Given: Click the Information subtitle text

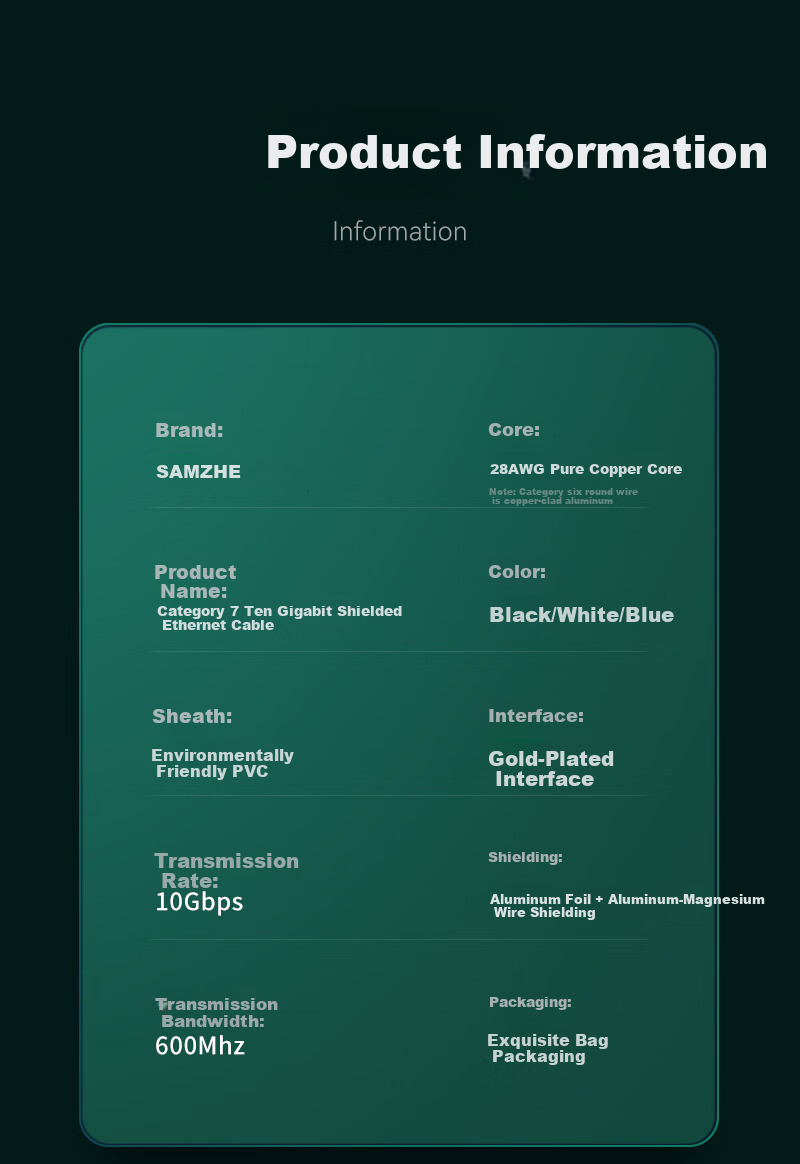Looking at the screenshot, I should [399, 231].
